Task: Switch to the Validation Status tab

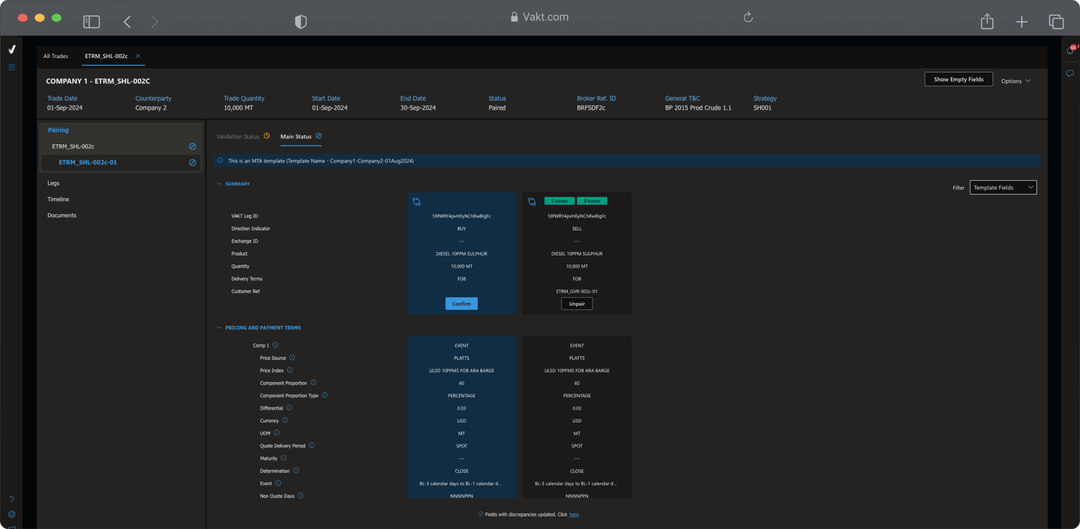Action: (x=238, y=136)
